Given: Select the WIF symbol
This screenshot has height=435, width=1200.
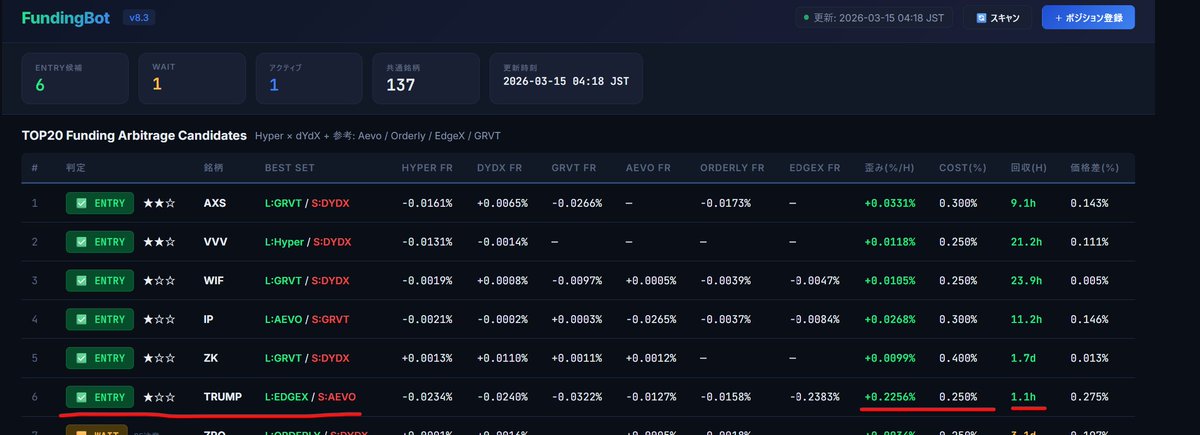Looking at the screenshot, I should pyautogui.click(x=214, y=281).
